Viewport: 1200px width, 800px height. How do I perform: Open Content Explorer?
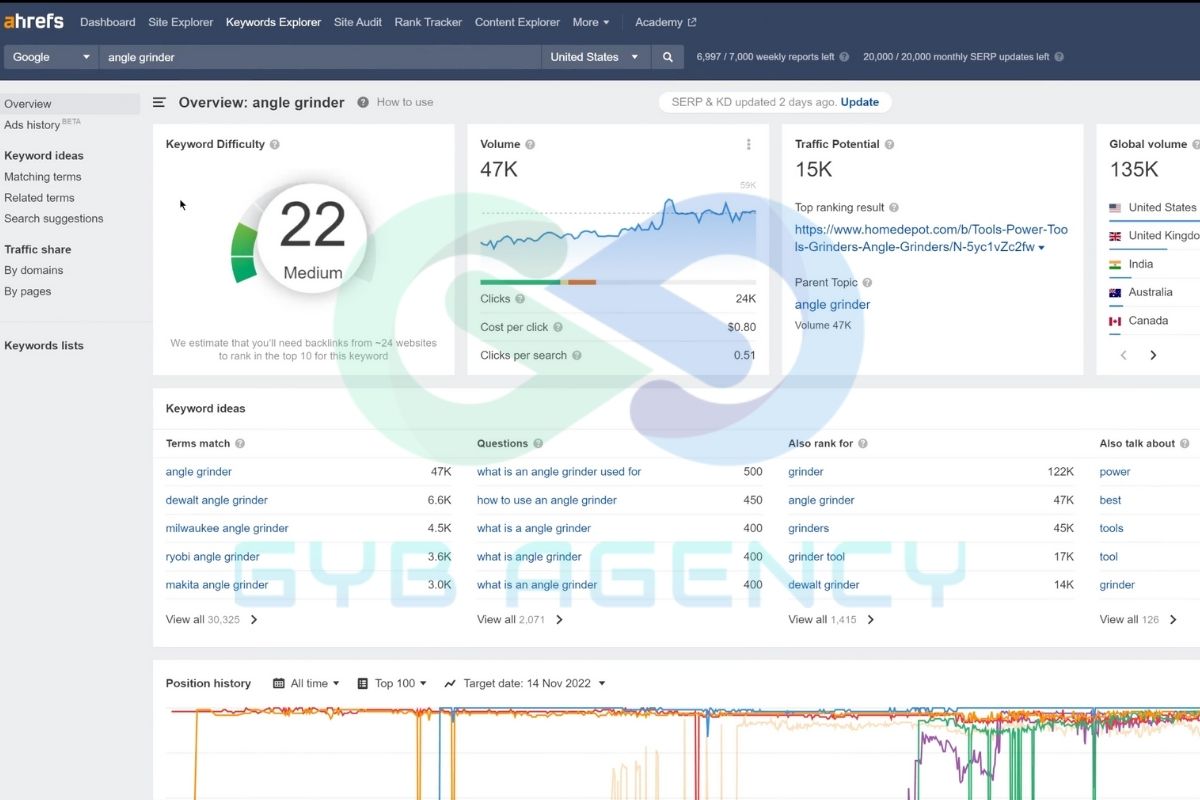(x=517, y=22)
